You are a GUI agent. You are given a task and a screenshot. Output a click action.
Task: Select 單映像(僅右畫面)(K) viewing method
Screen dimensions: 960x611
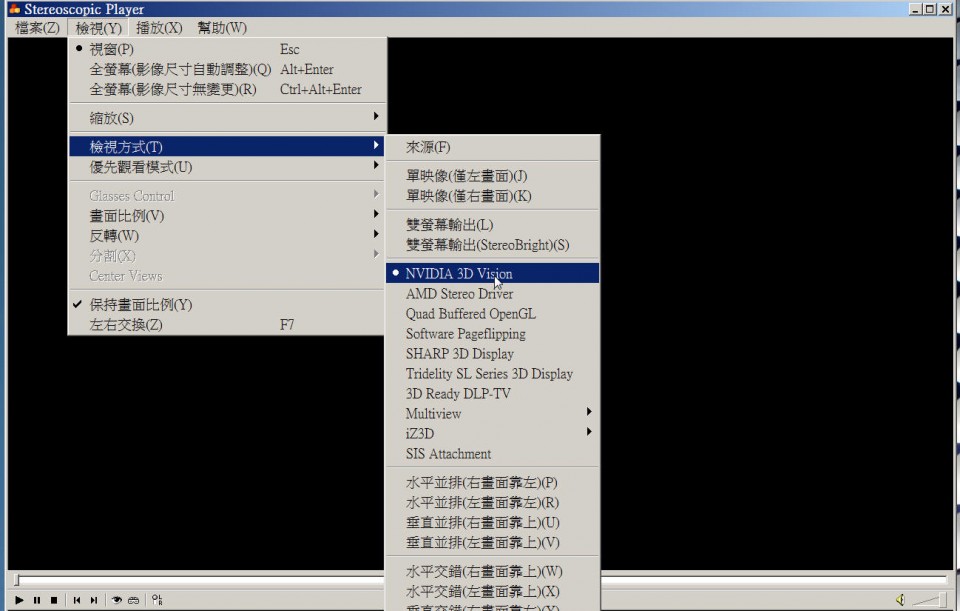[x=492, y=196]
